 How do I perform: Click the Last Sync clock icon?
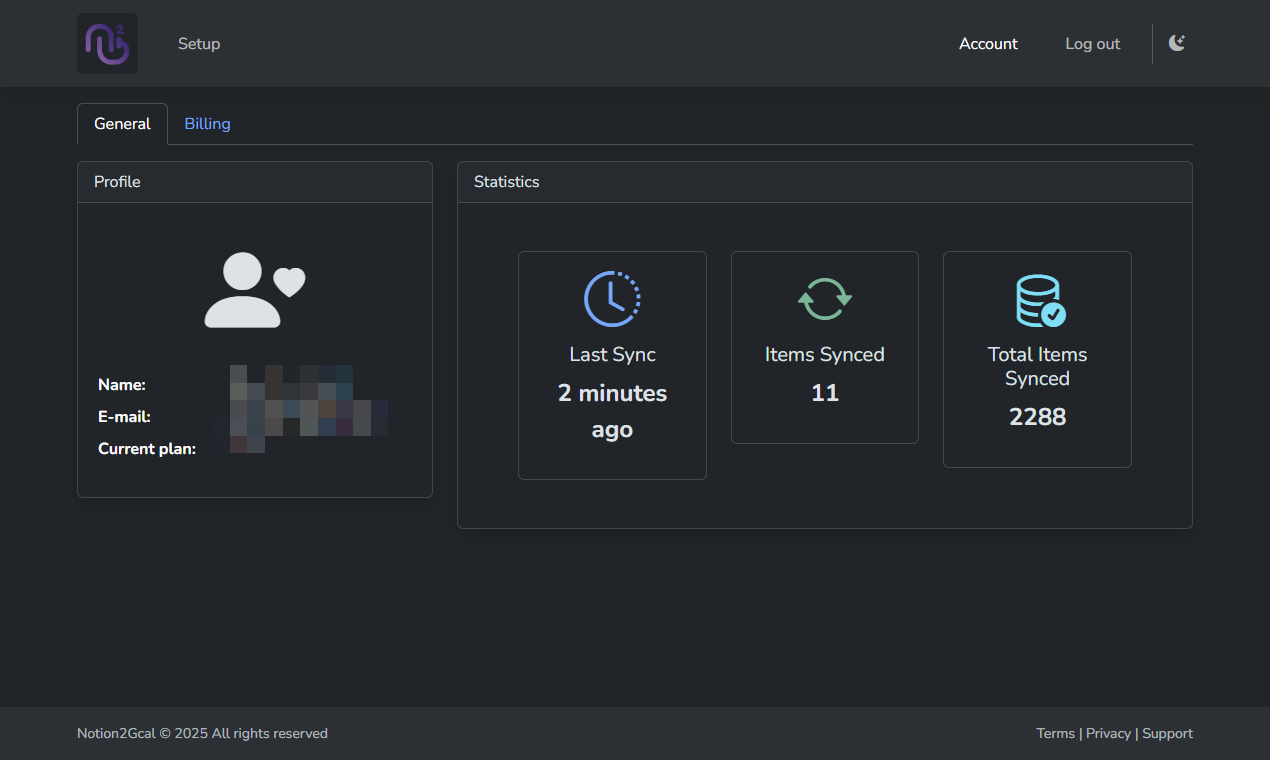(x=612, y=298)
